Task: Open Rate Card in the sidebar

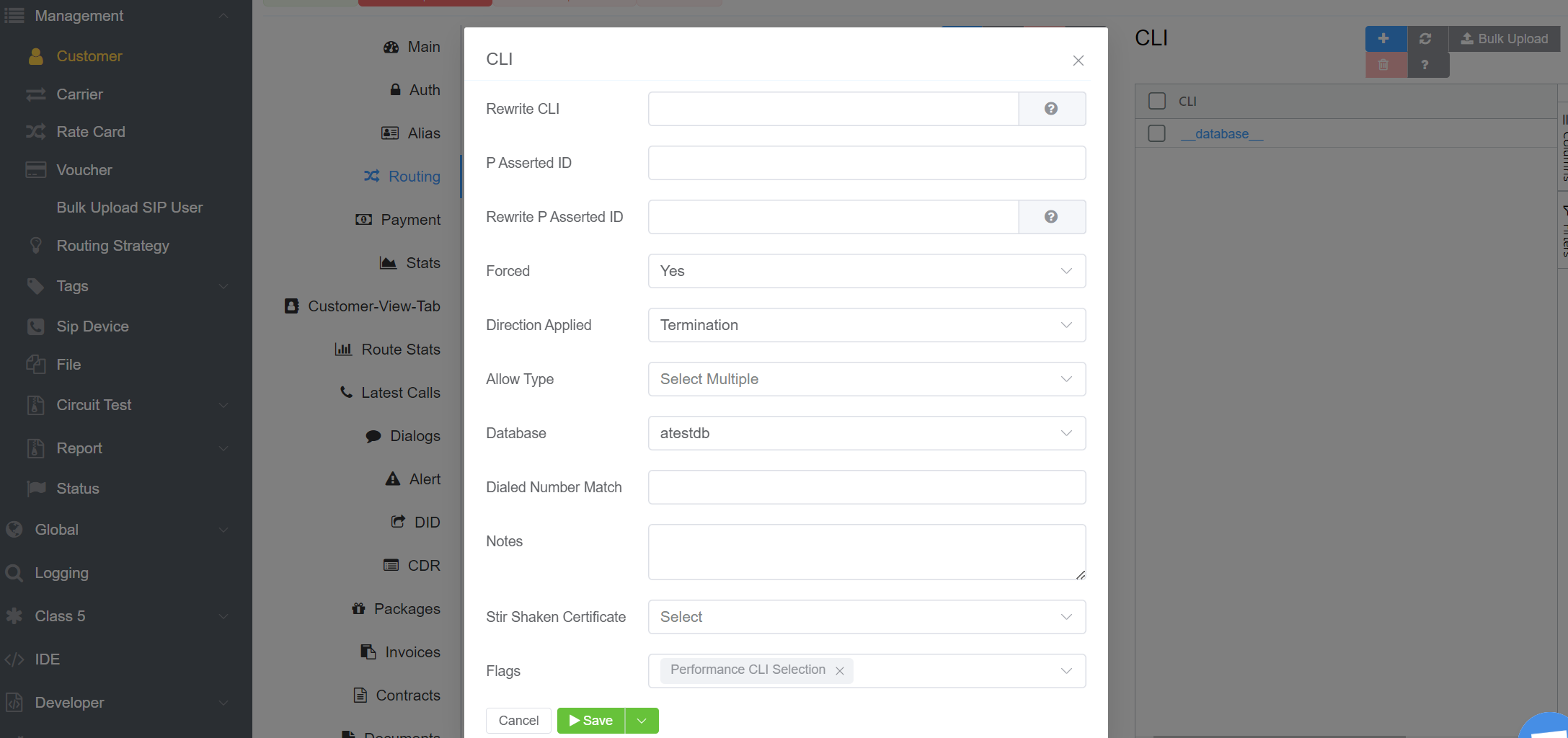Action: [x=91, y=132]
